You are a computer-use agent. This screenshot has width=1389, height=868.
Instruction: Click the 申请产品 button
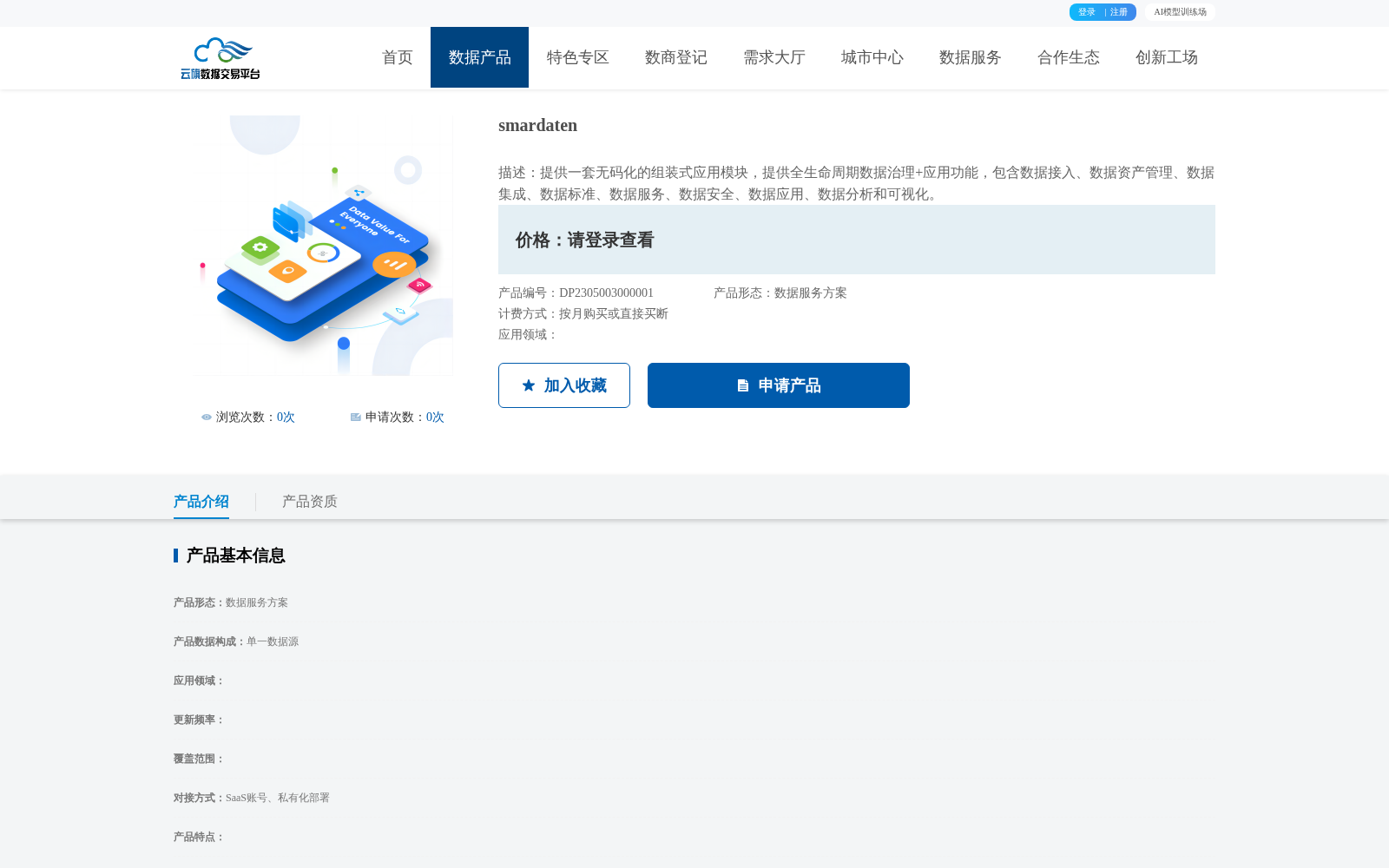coord(779,385)
